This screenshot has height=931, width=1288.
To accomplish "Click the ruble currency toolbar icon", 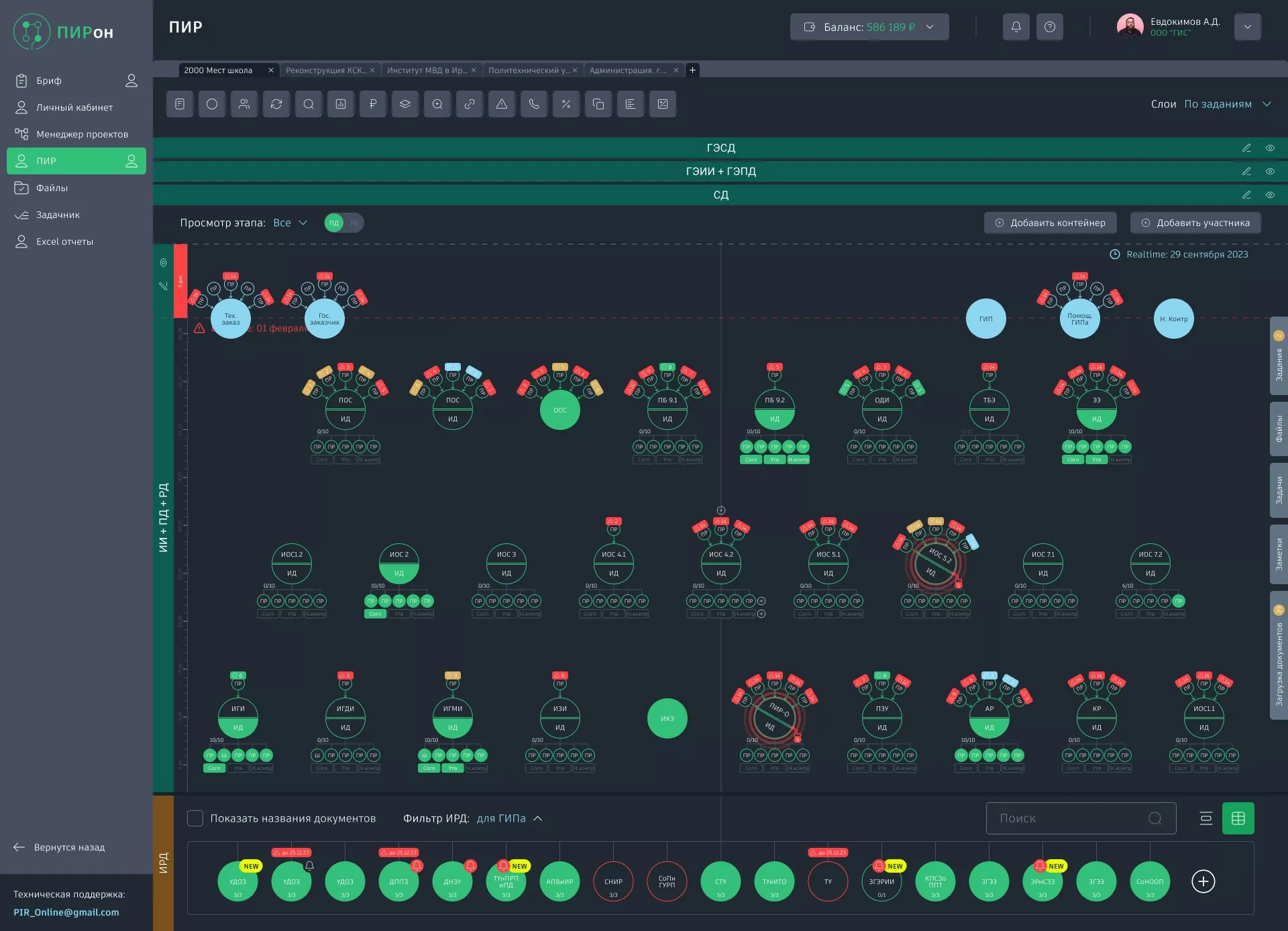I will (373, 104).
